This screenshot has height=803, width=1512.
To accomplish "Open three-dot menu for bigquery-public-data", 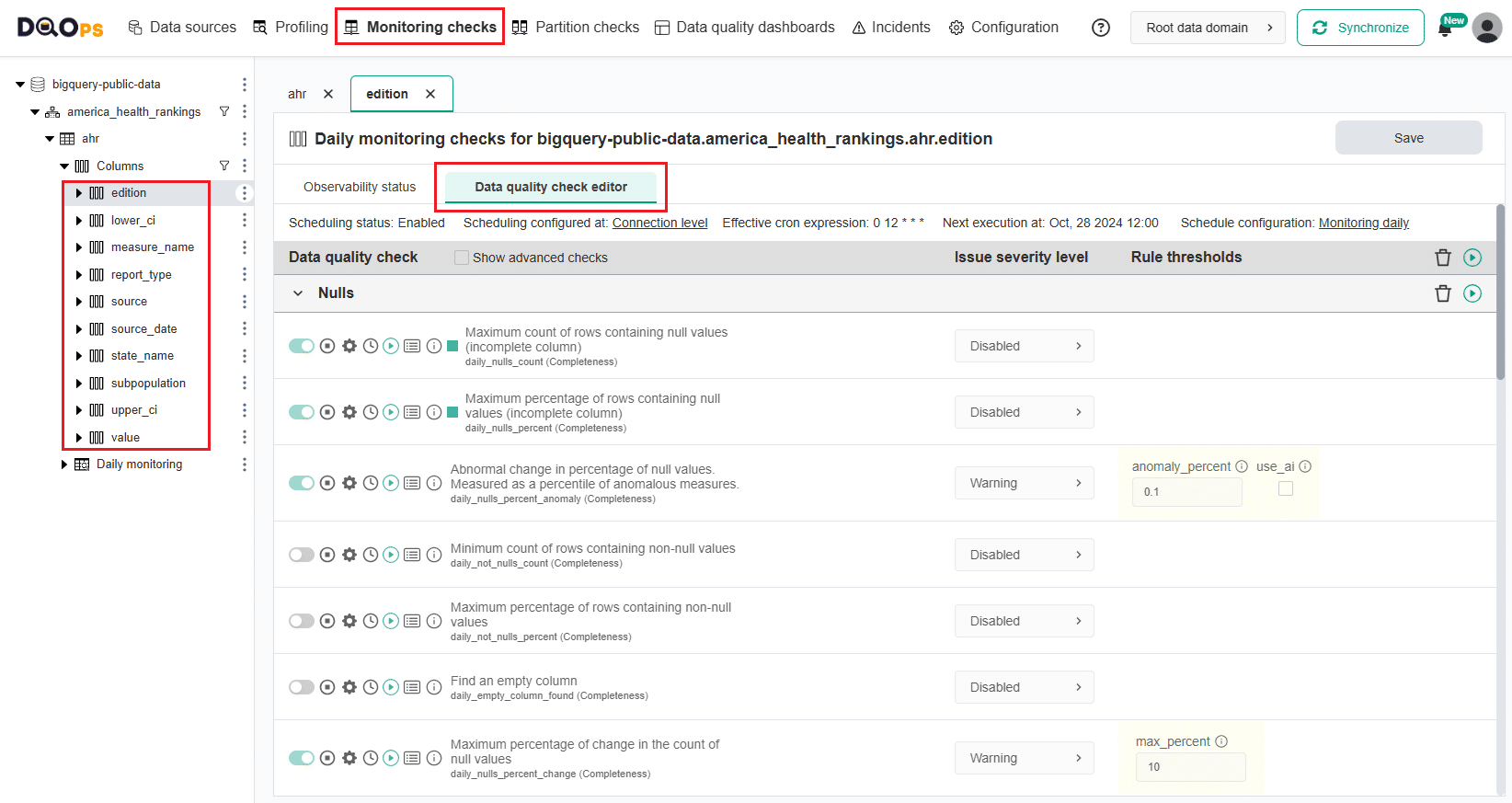I will pyautogui.click(x=244, y=85).
